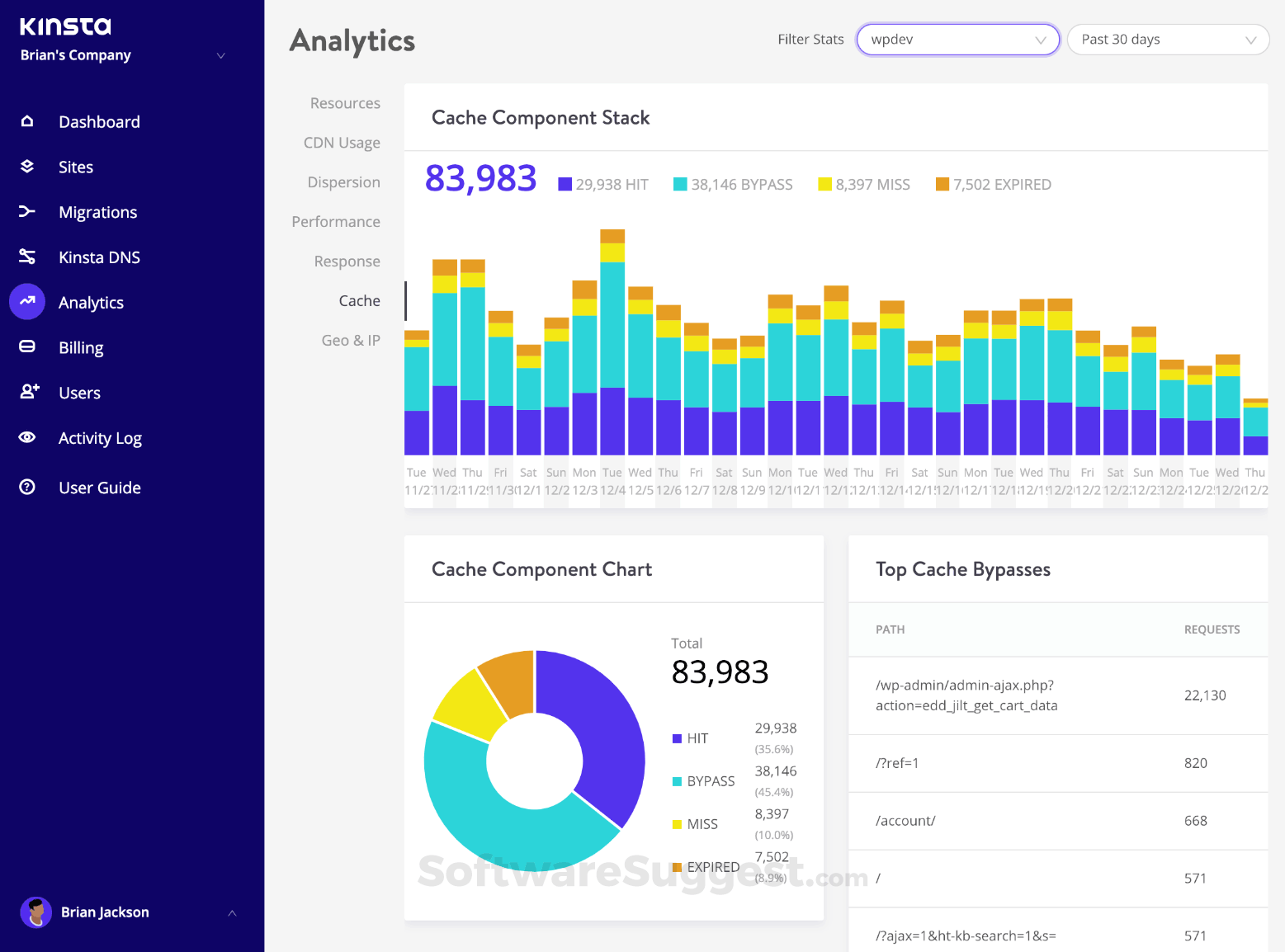Screen dimensions: 1285x952
Task: Click the Kinsta DNS icon
Action: 27,257
